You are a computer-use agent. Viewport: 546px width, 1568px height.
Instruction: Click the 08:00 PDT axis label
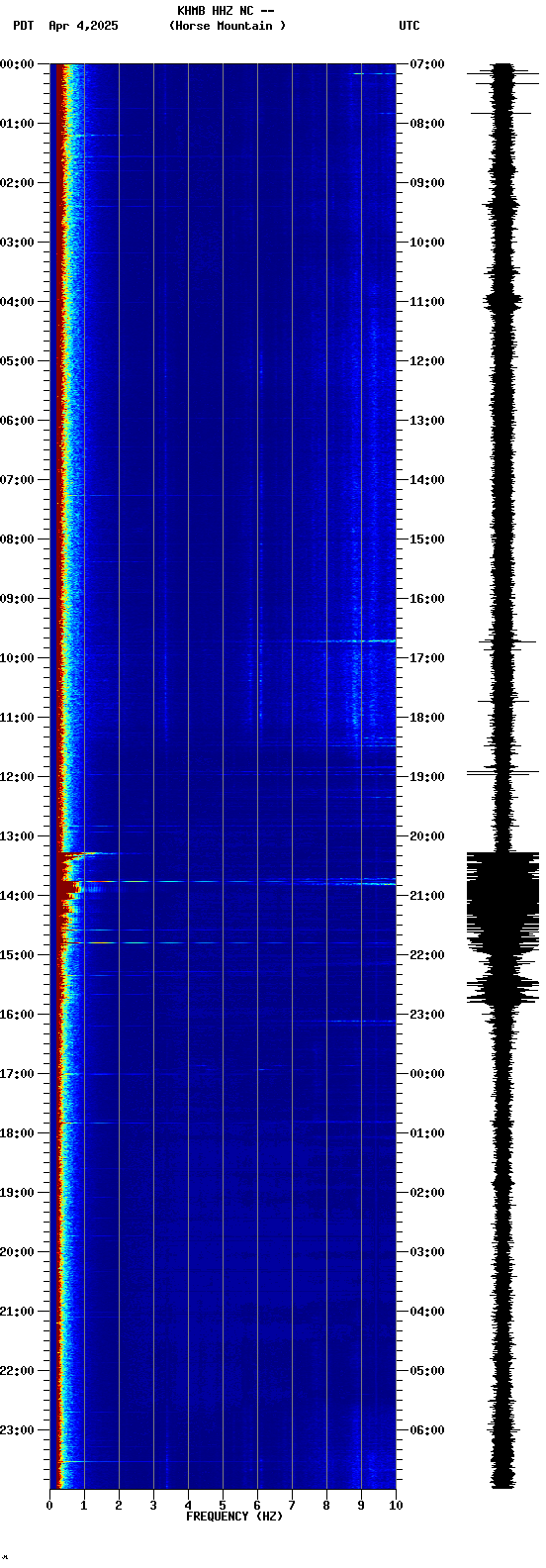[17, 539]
